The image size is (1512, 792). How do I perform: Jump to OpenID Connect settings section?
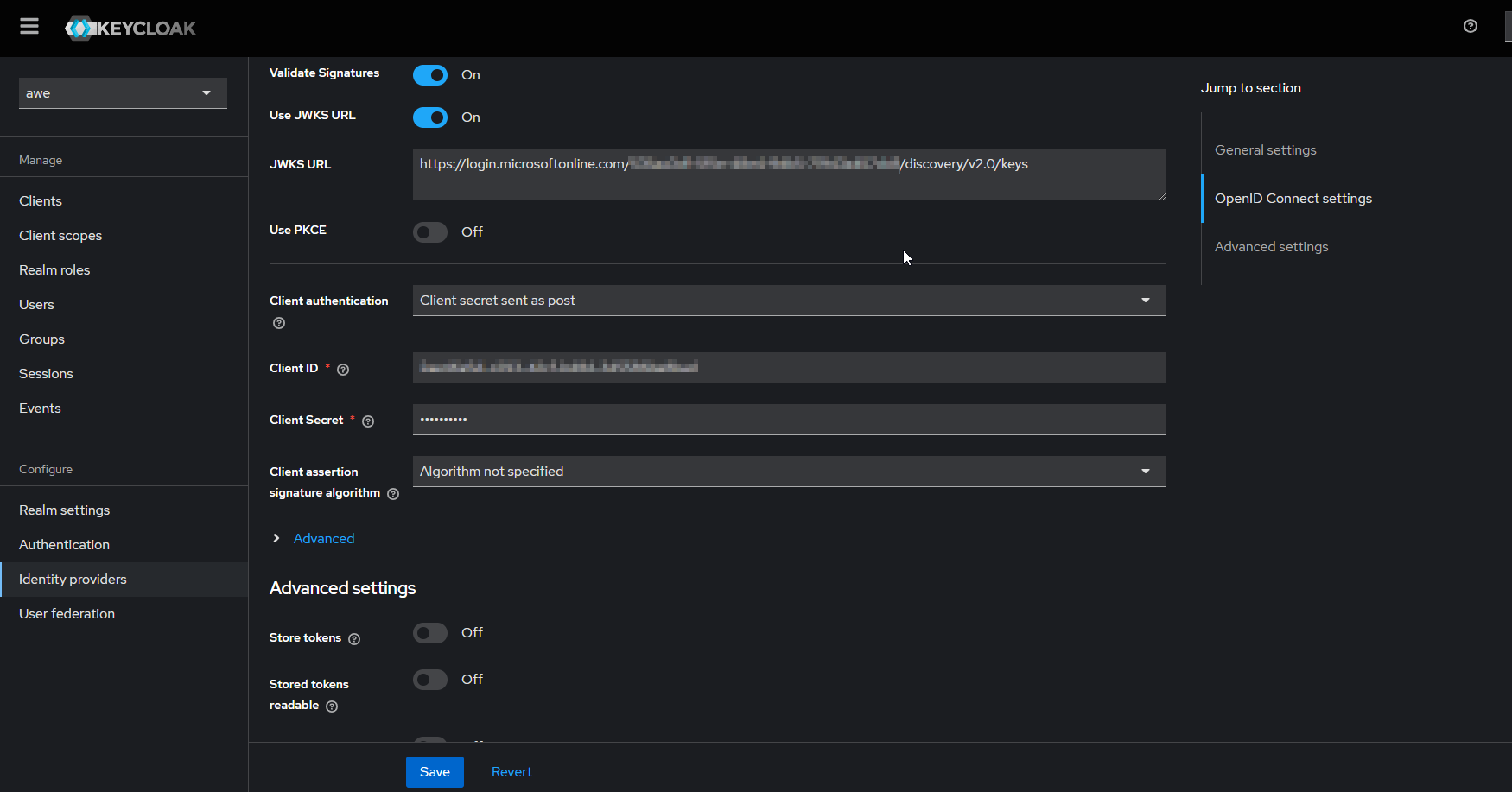(x=1293, y=199)
